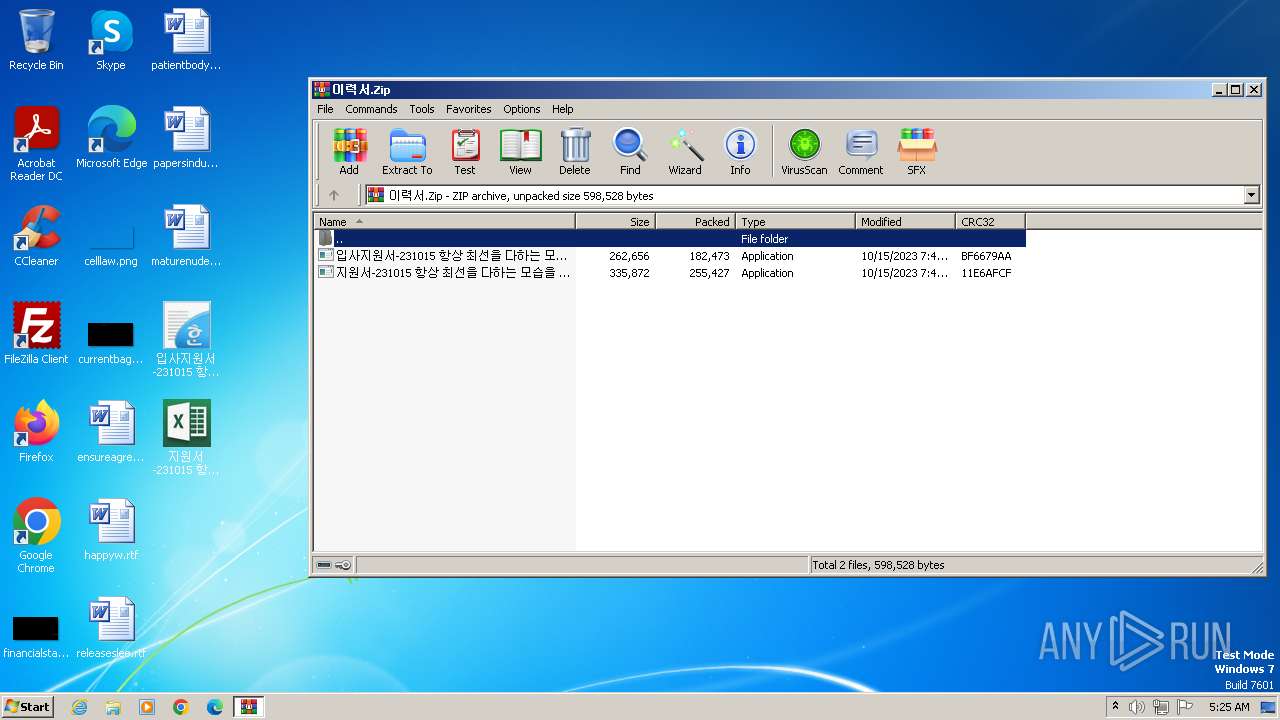Sort by the Size column header
The height and width of the screenshot is (720, 1280).
click(x=616, y=222)
